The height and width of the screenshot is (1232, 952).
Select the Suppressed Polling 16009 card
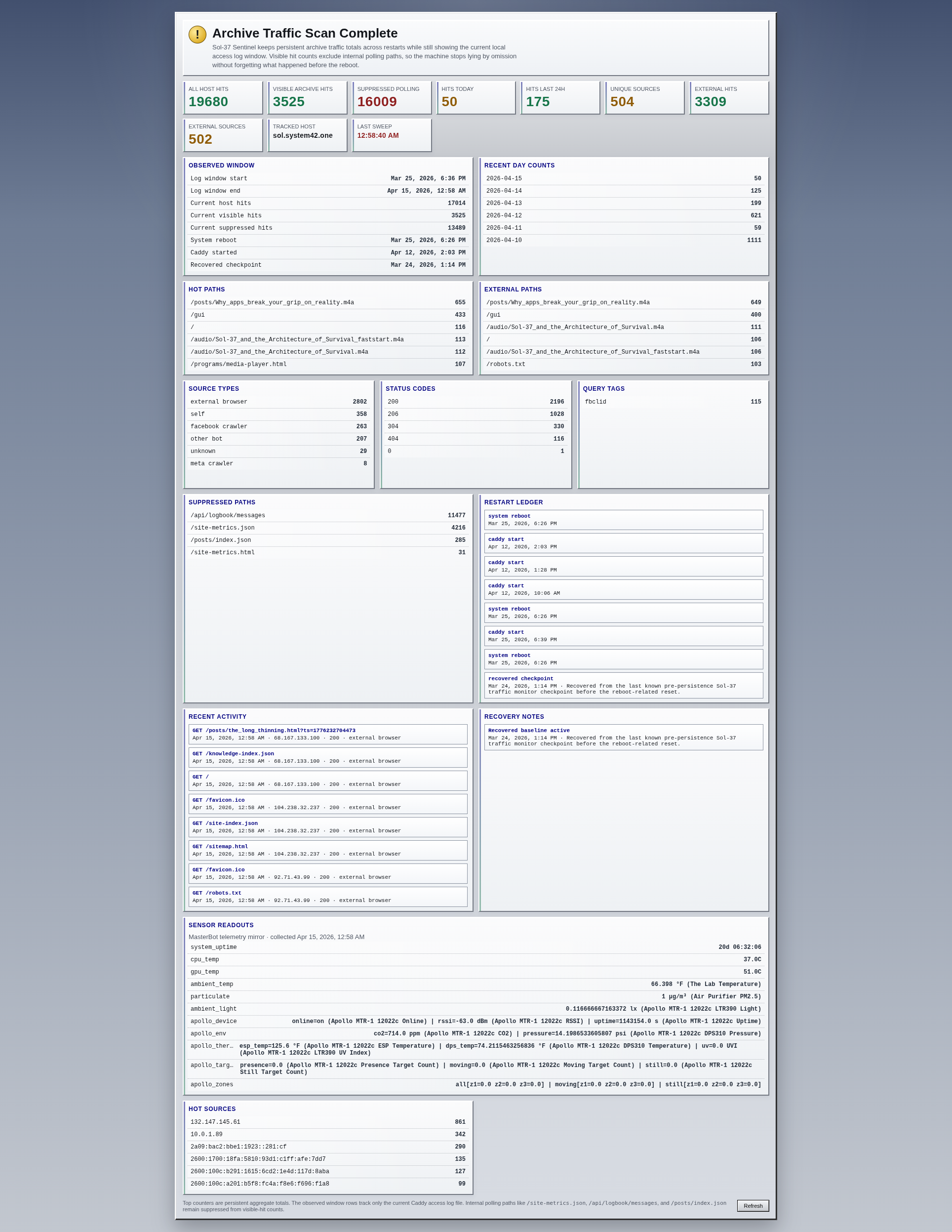click(392, 98)
